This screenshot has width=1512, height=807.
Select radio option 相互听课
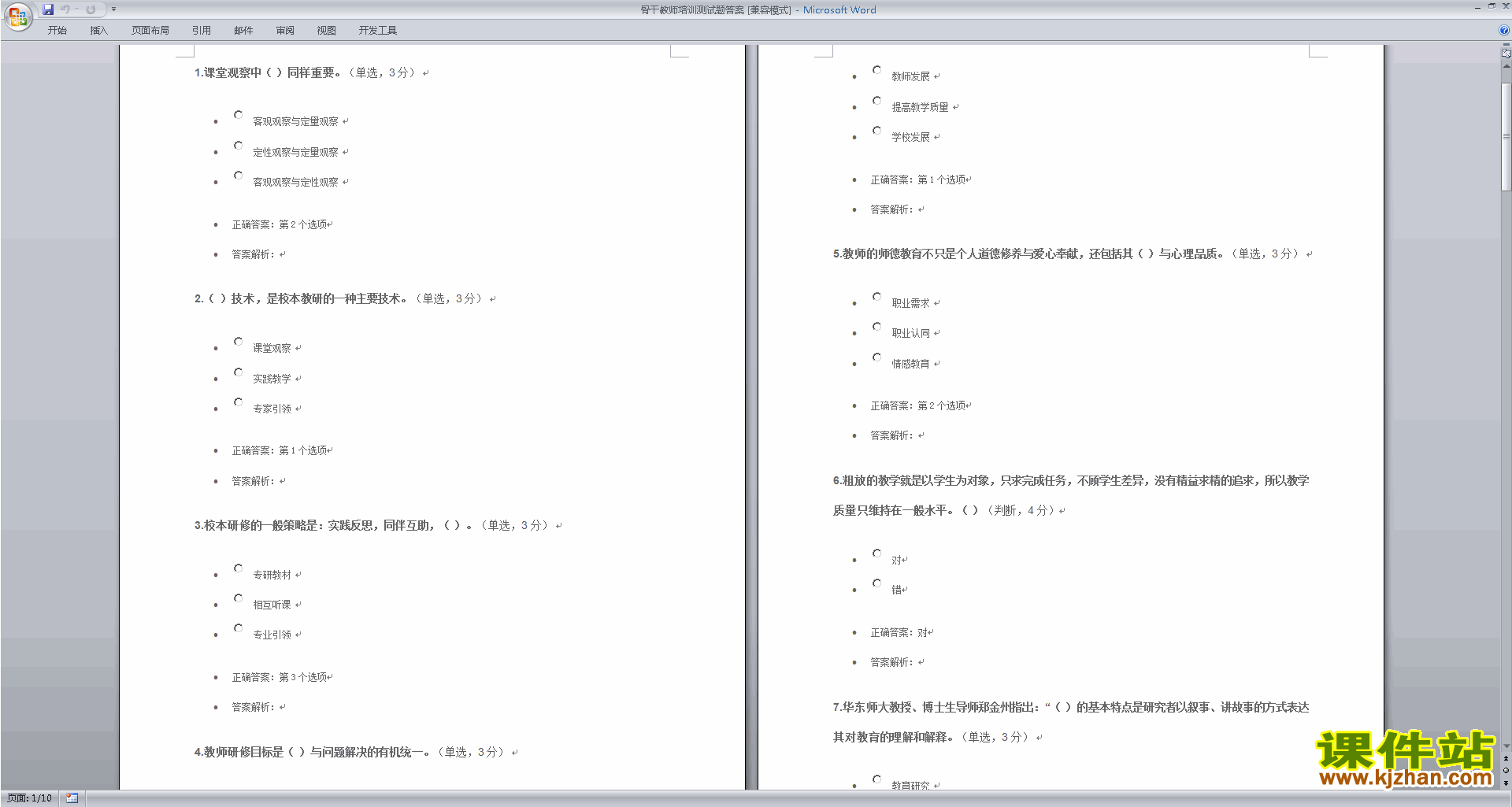[x=238, y=598]
